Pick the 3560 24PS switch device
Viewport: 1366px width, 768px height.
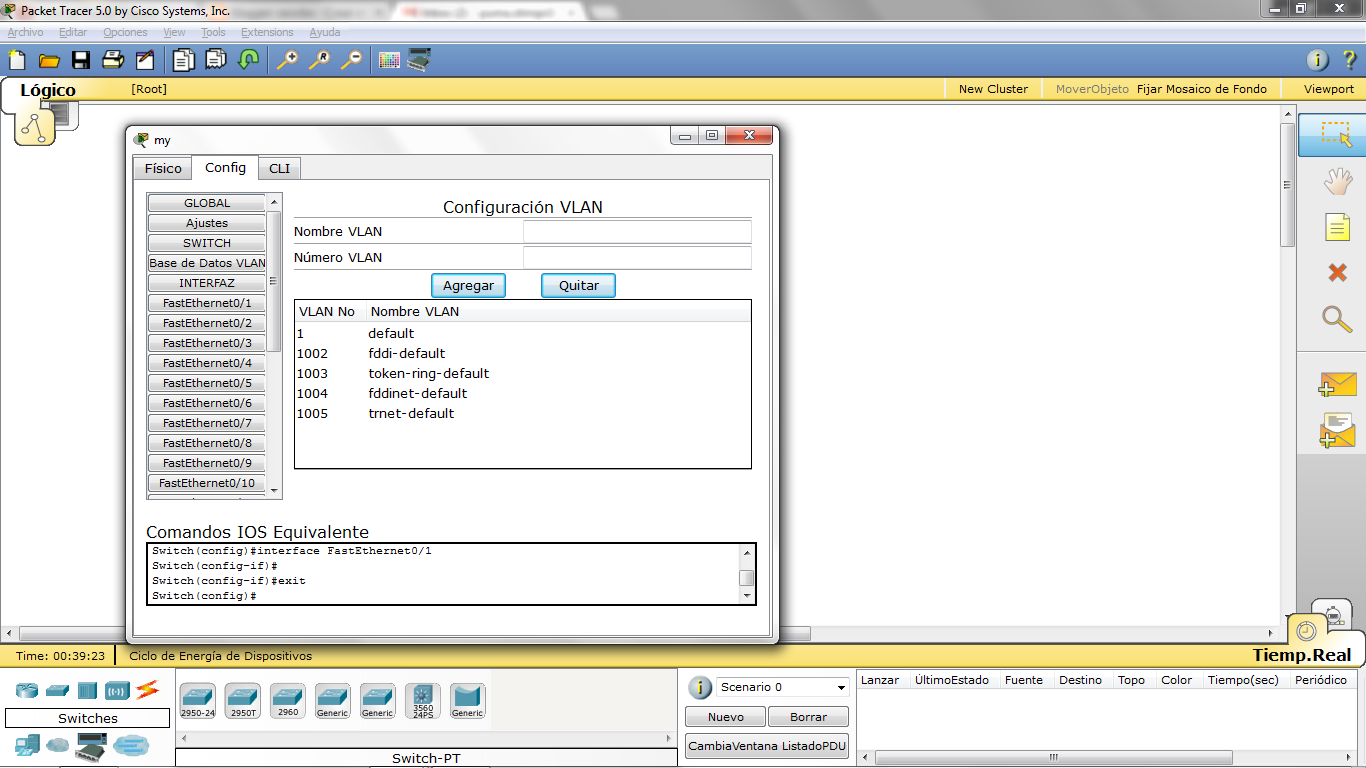(x=422, y=701)
